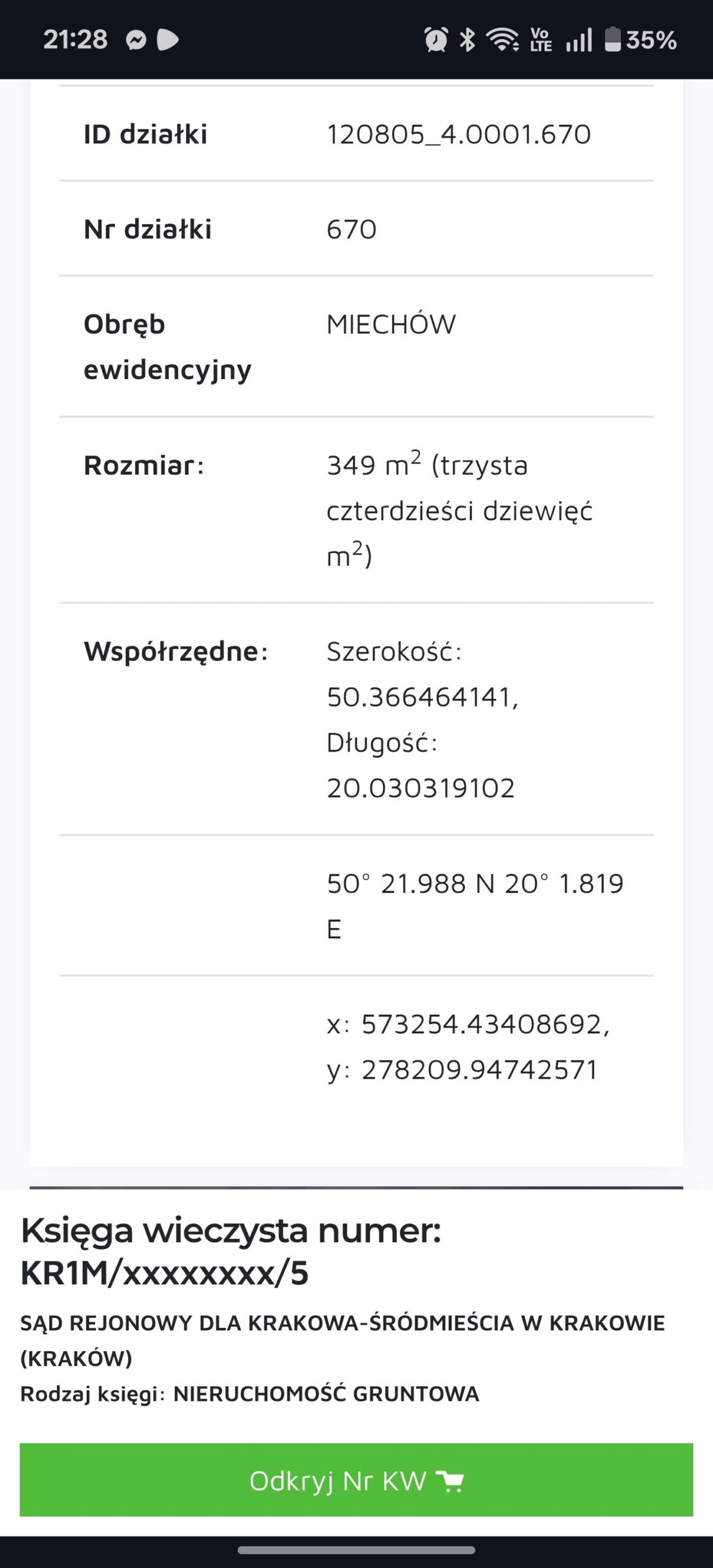Tap the shopping cart icon
This screenshot has height=1568, width=713.
point(450,1481)
